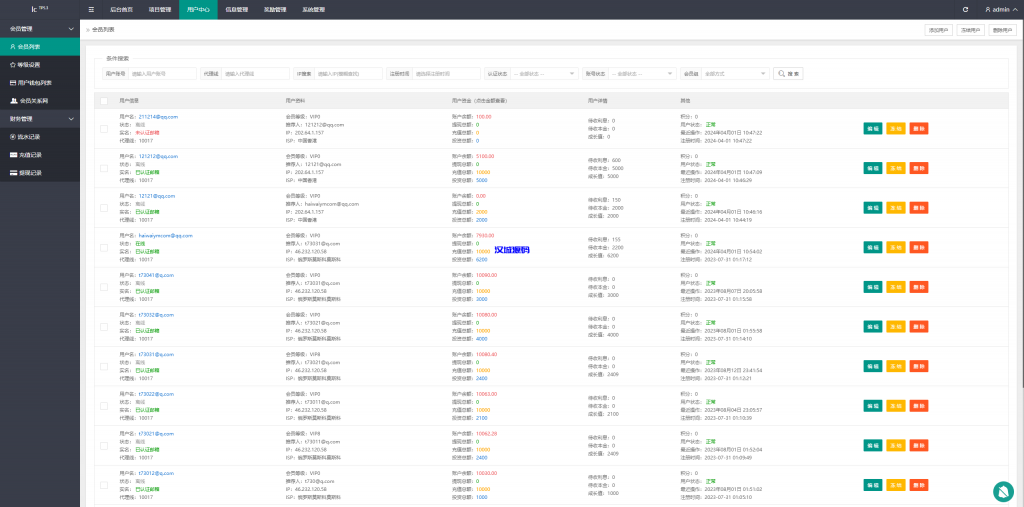Viewport: 1024px width, 507px height.
Task: Tick the select-all checkbox in table header
Action: click(104, 101)
